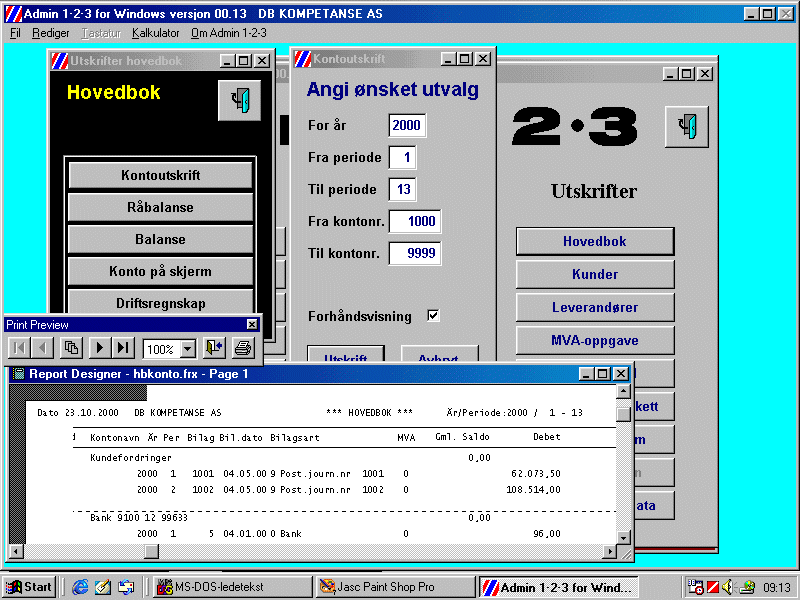
Task: Click the Fra periode field
Action: [403, 157]
